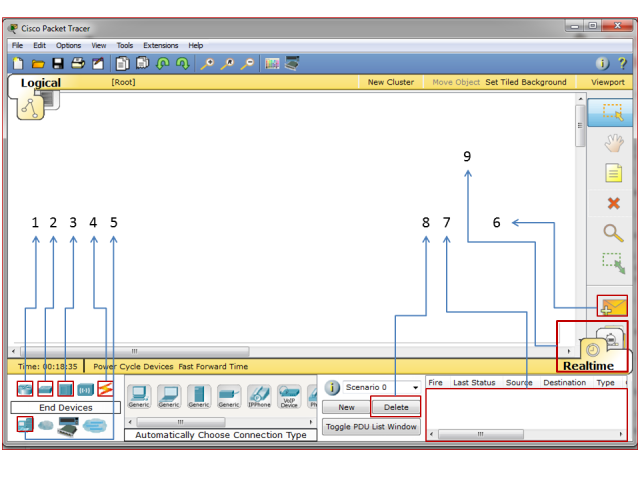Pick the VoIP Device
This screenshot has height=480, width=640.
tap(289, 396)
